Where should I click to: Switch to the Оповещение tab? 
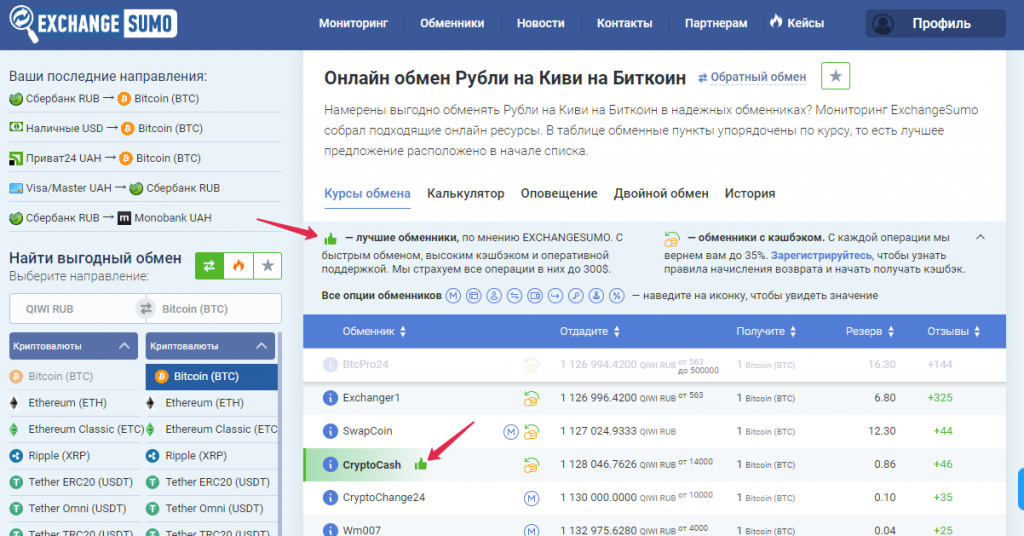[x=559, y=194]
